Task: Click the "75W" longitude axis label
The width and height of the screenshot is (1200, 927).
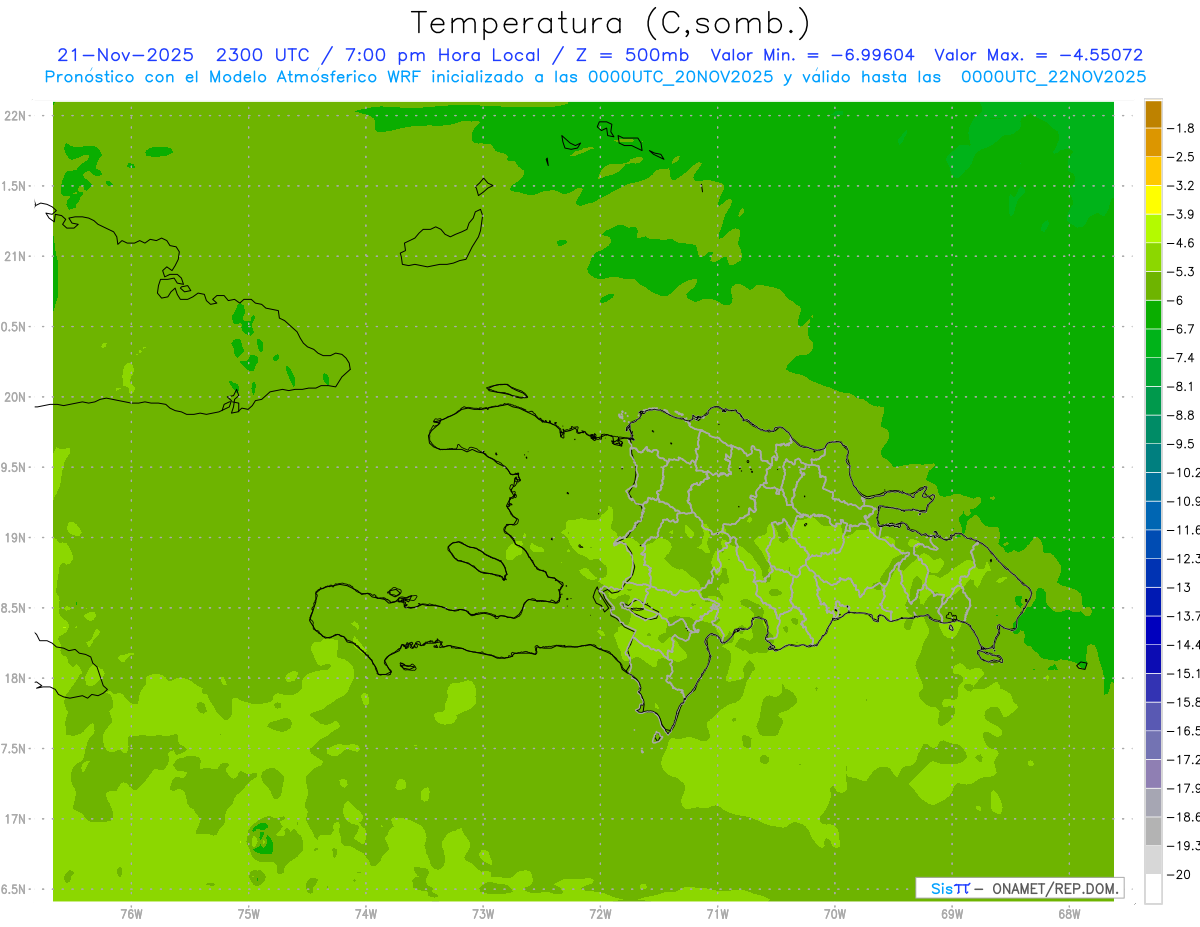Action: tap(249, 914)
